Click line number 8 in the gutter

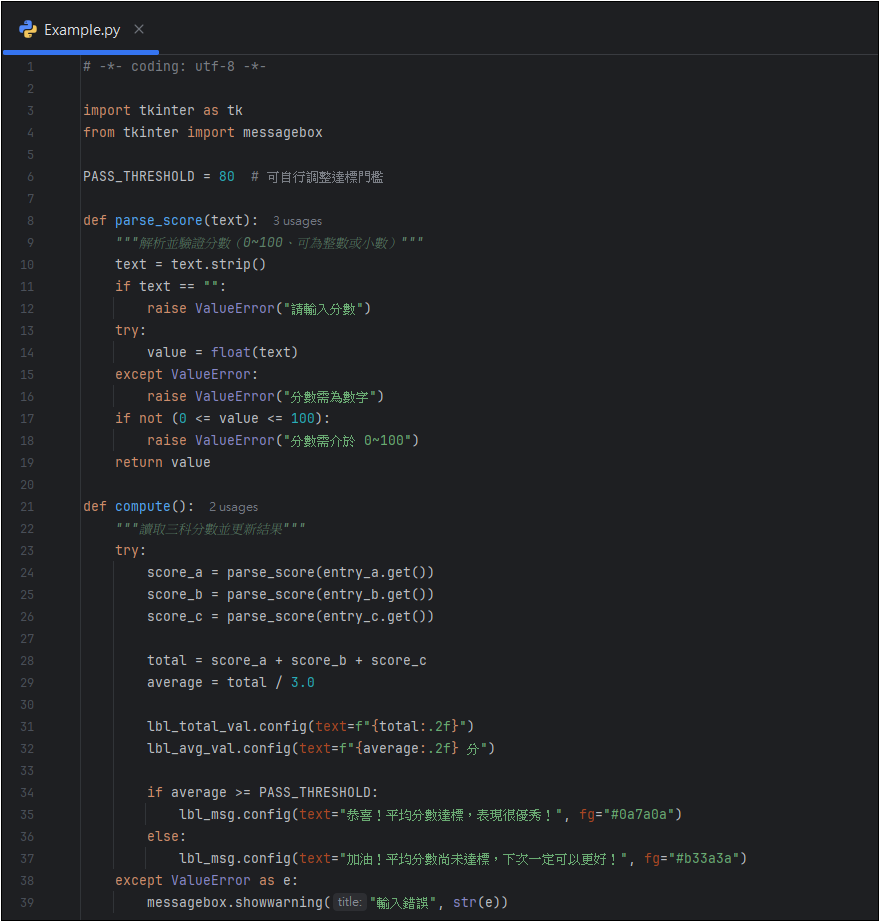(30, 221)
